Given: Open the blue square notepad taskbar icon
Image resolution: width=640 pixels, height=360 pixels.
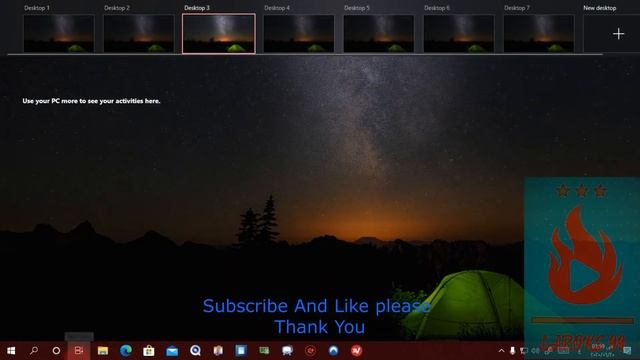Looking at the screenshot, I should pyautogui.click(x=241, y=351).
